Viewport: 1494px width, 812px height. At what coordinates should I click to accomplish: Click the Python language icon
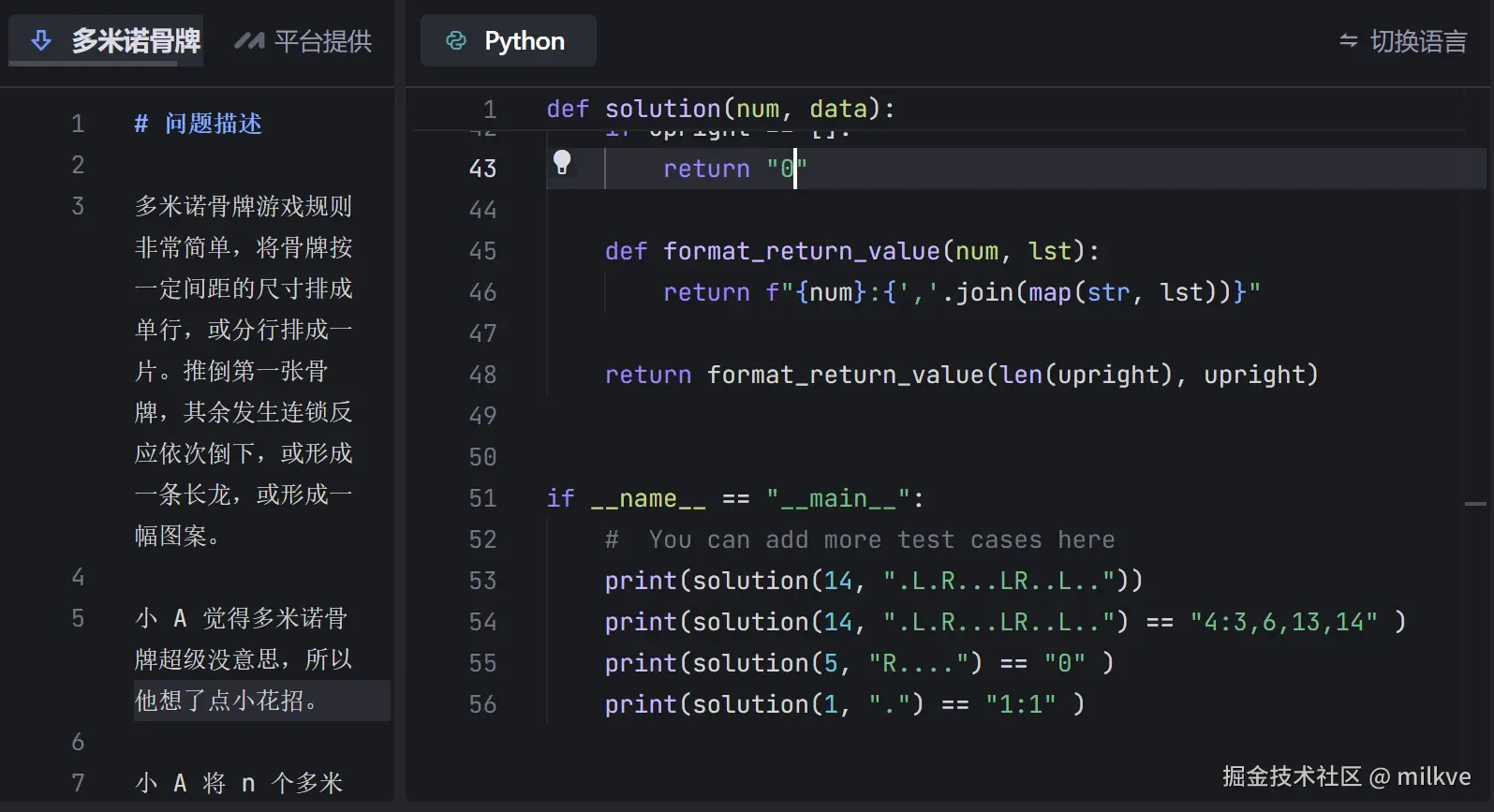456,40
